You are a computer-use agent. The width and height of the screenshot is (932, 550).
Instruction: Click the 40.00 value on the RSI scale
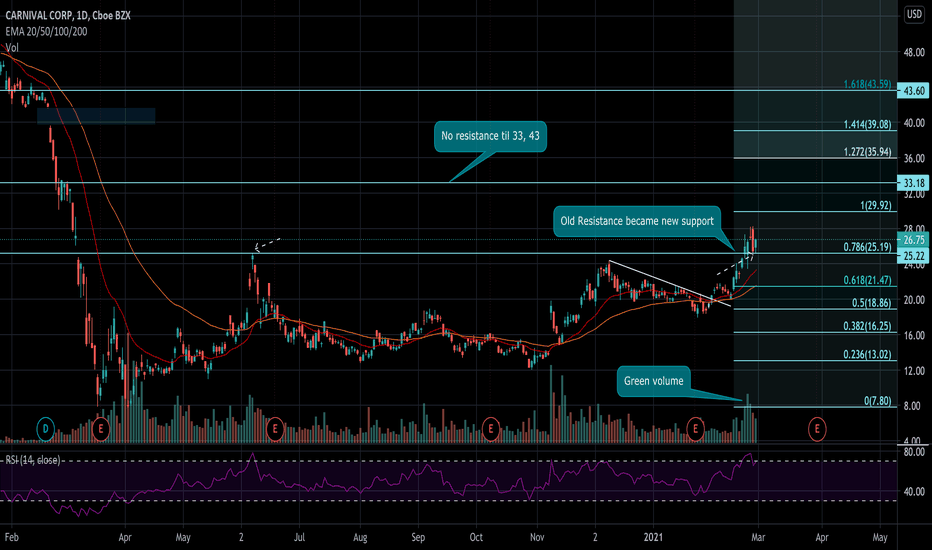(x=914, y=492)
